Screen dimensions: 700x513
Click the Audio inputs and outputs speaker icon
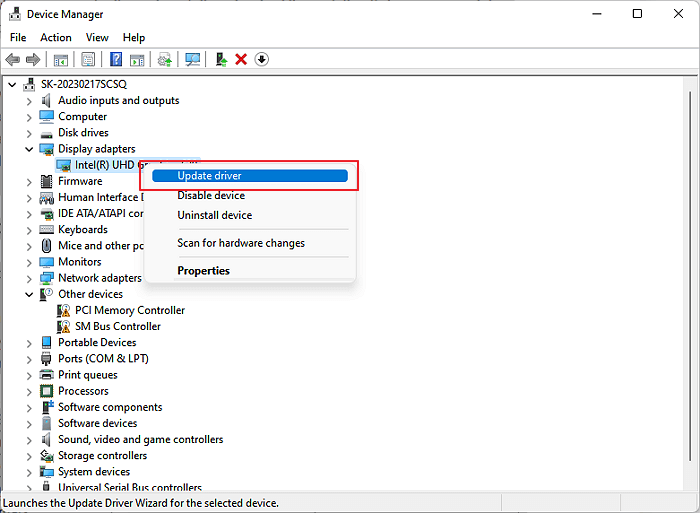[x=46, y=100]
